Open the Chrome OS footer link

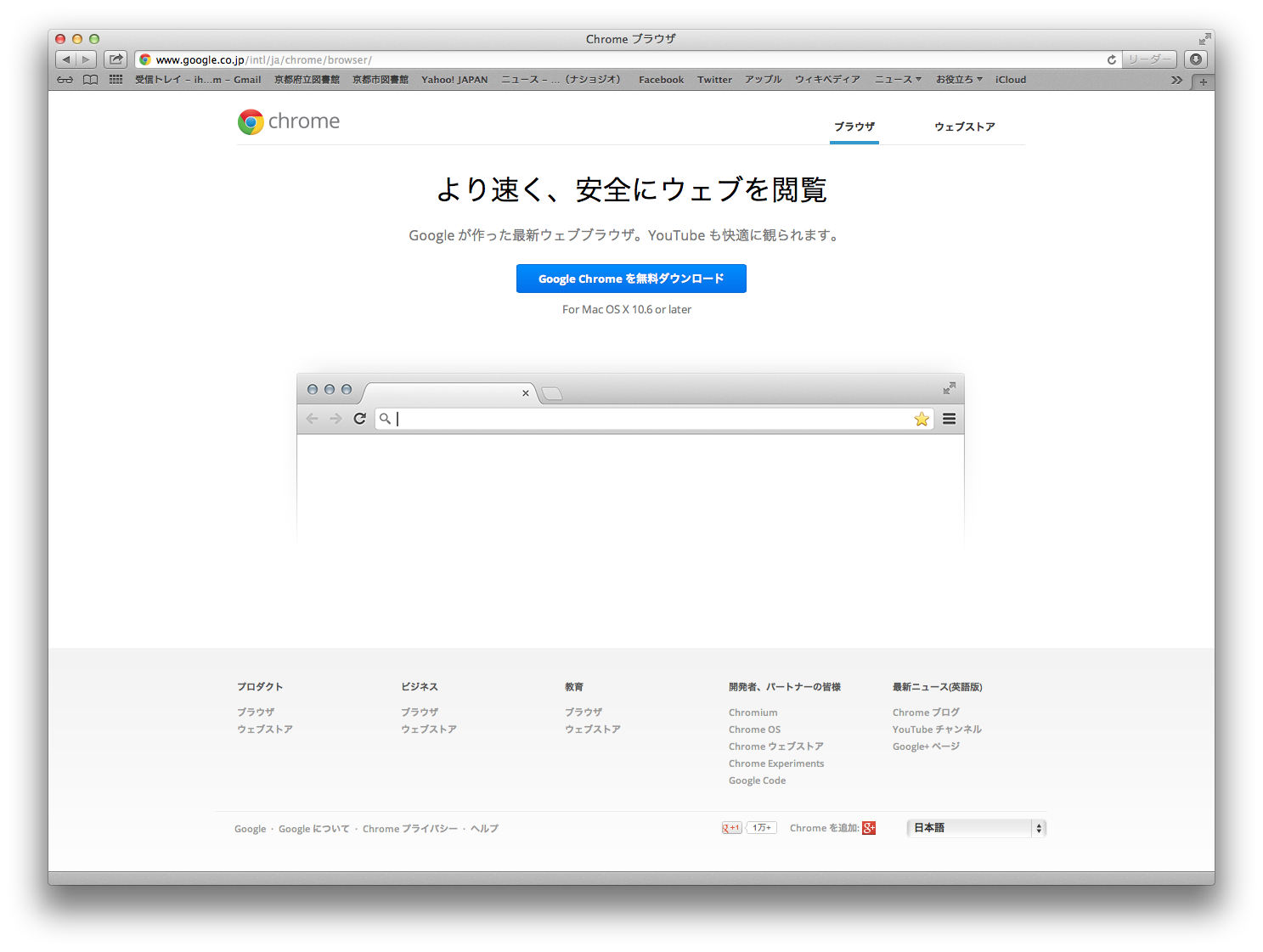click(x=754, y=729)
